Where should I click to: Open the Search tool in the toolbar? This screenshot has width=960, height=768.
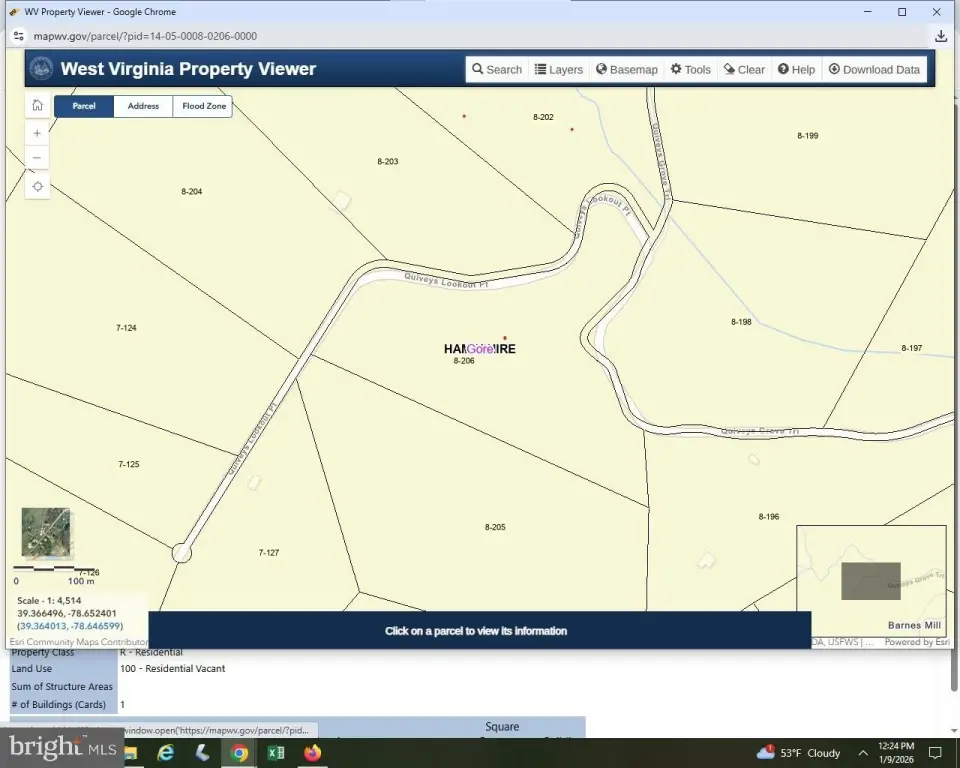coord(497,70)
